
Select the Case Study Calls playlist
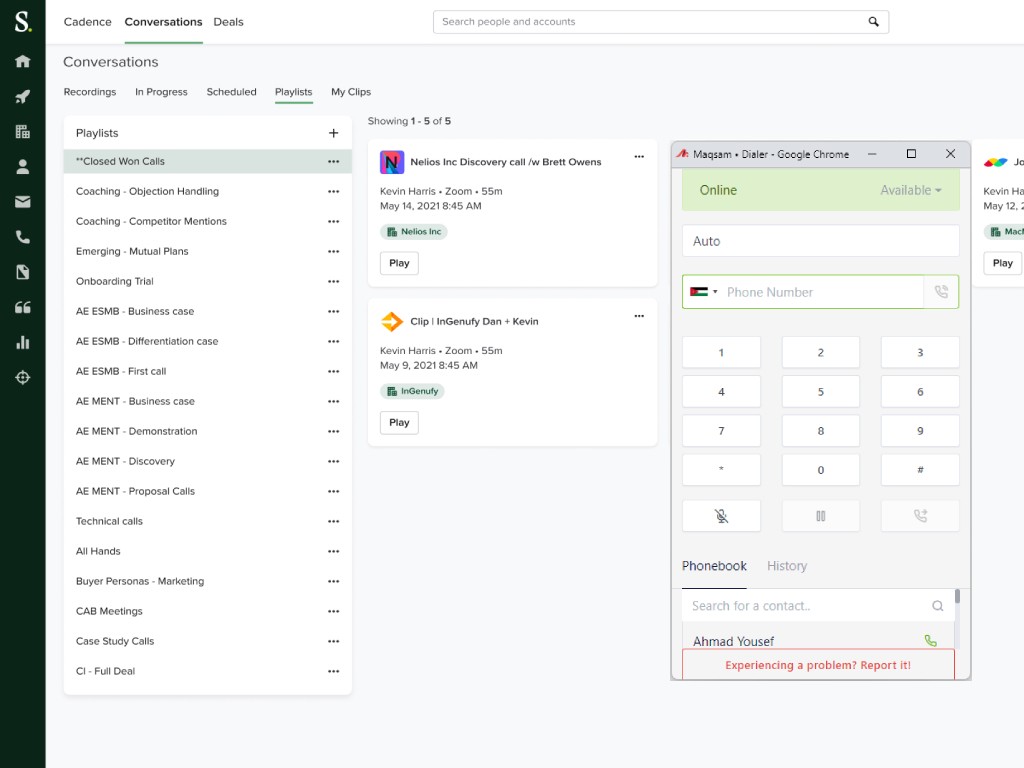tap(208, 641)
